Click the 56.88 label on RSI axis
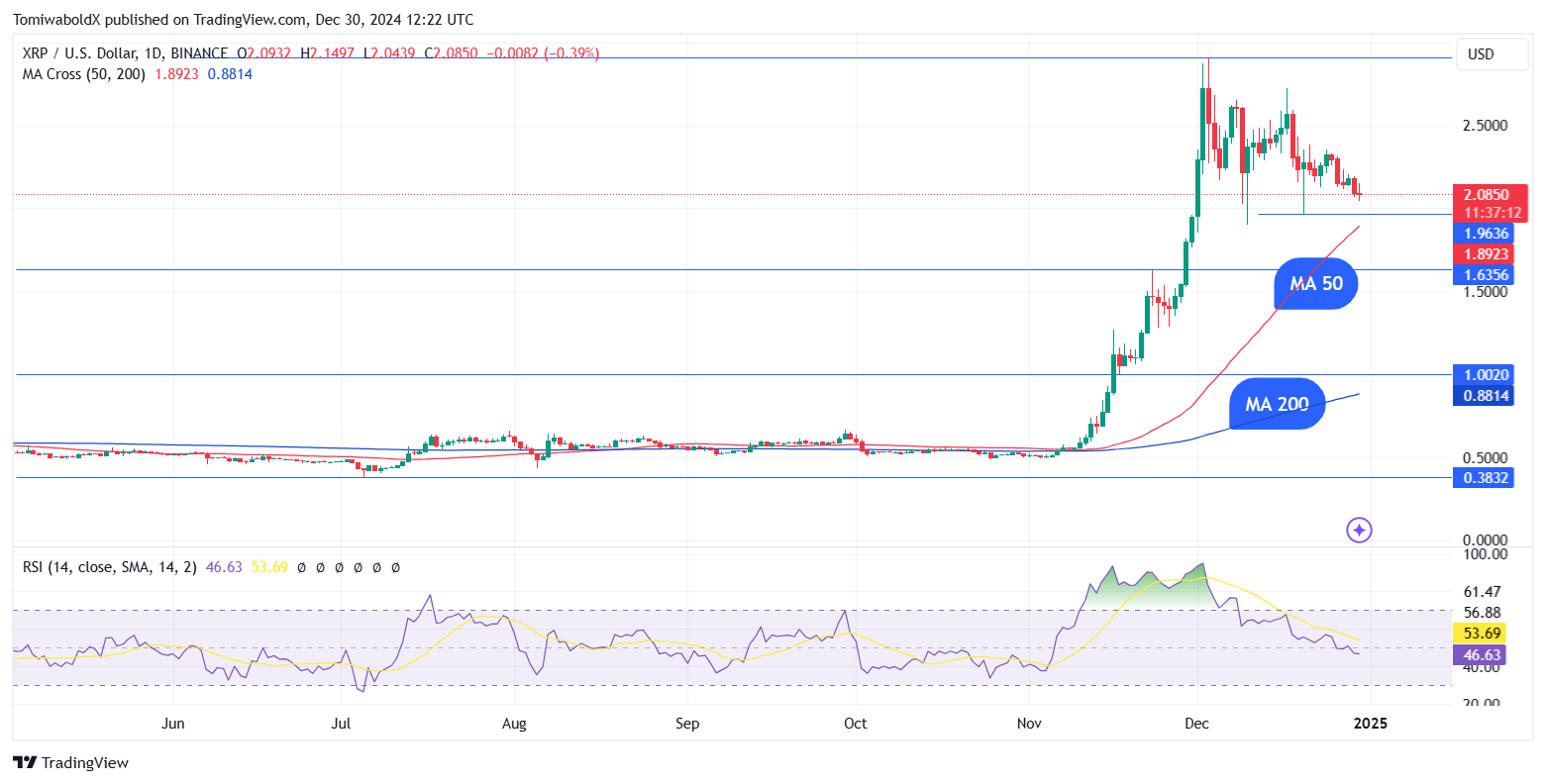 point(1482,613)
